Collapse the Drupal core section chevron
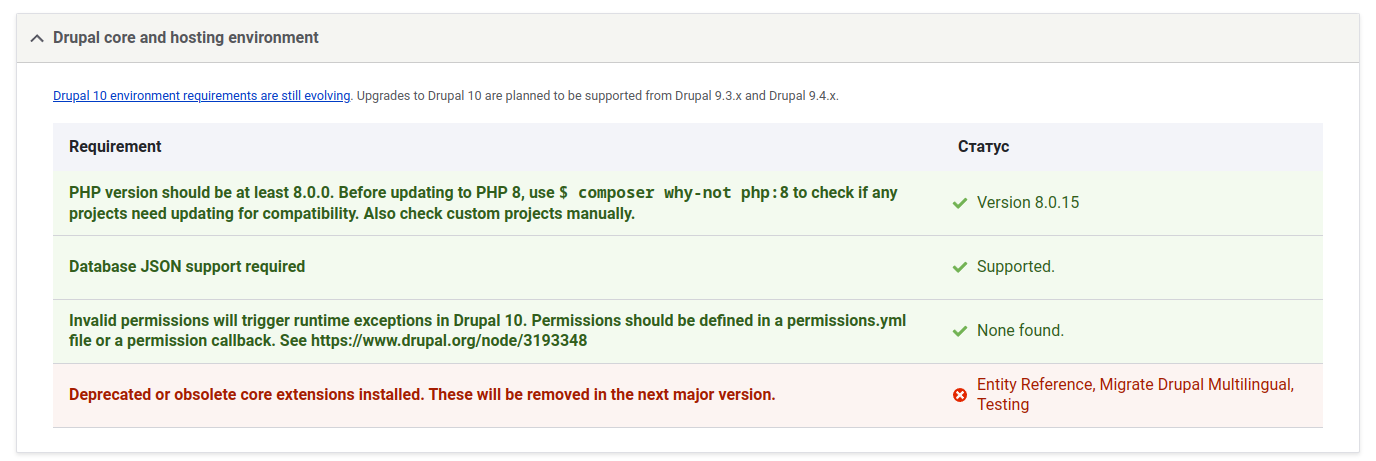This screenshot has height=461, width=1376. pyautogui.click(x=37, y=38)
